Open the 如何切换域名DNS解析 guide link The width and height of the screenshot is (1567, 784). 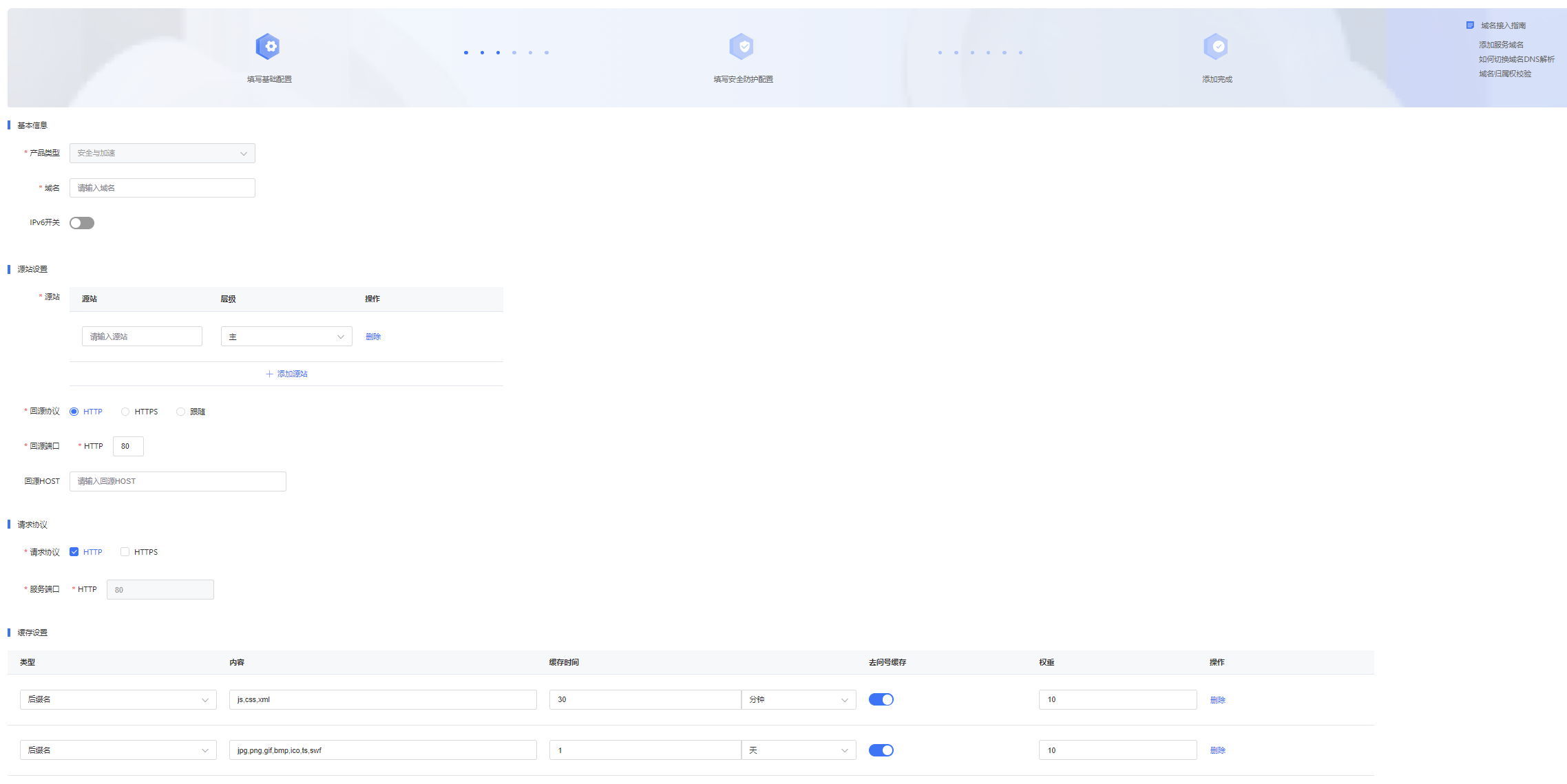click(x=1516, y=59)
